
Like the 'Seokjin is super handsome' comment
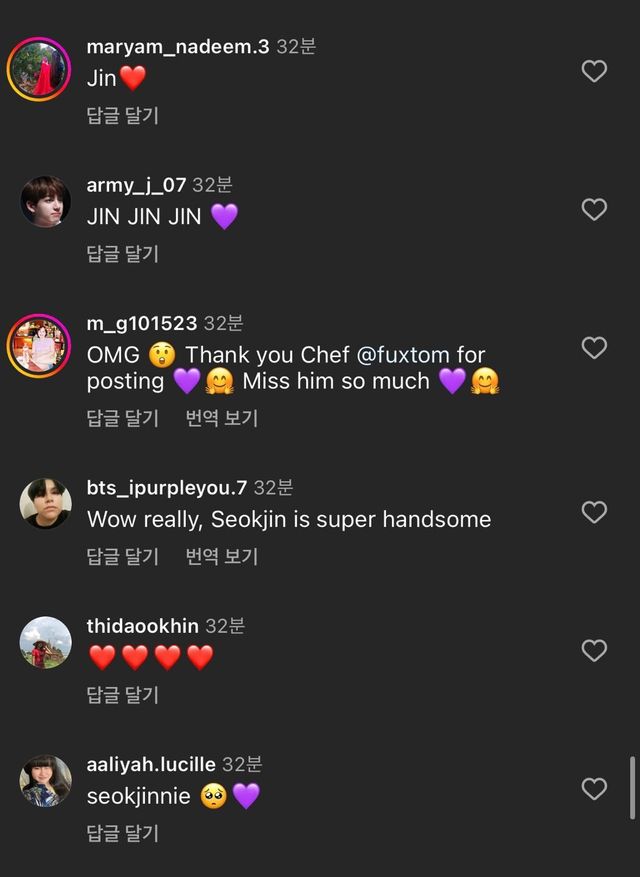tap(594, 512)
